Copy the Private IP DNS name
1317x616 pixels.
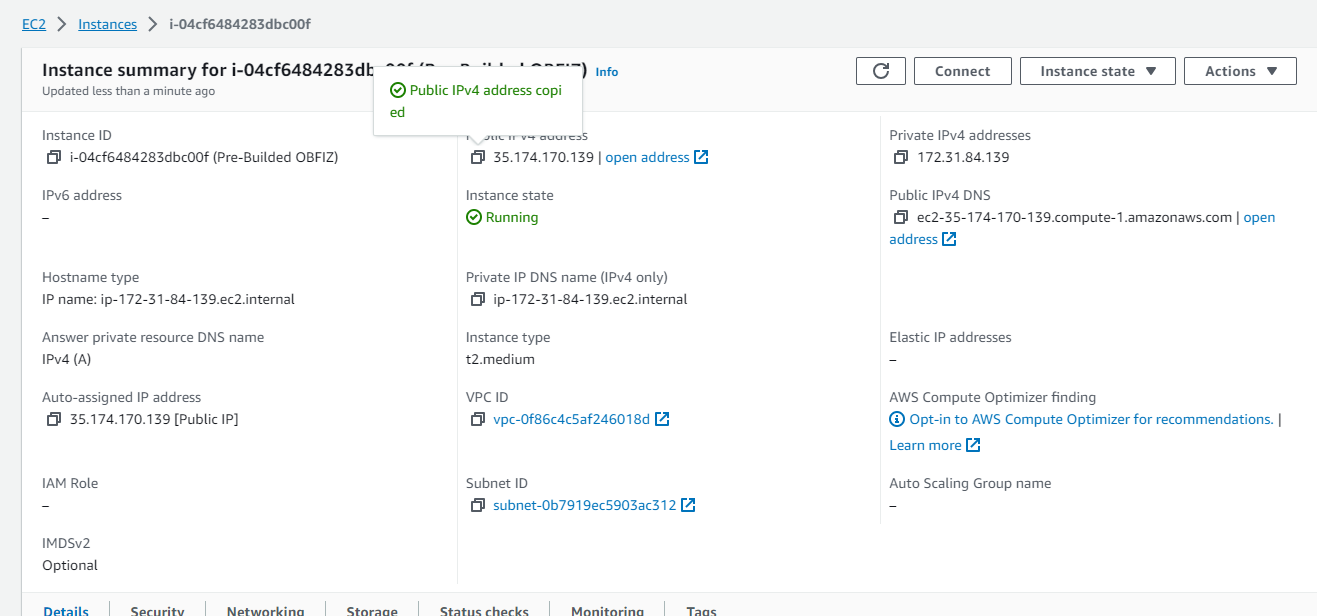coord(478,299)
